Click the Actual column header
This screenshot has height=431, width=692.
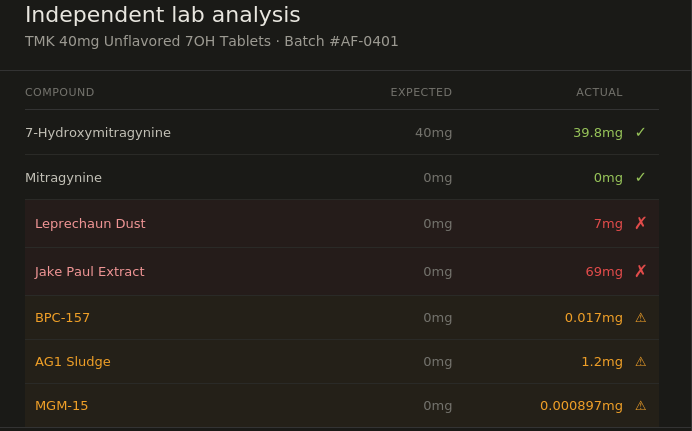(x=599, y=92)
